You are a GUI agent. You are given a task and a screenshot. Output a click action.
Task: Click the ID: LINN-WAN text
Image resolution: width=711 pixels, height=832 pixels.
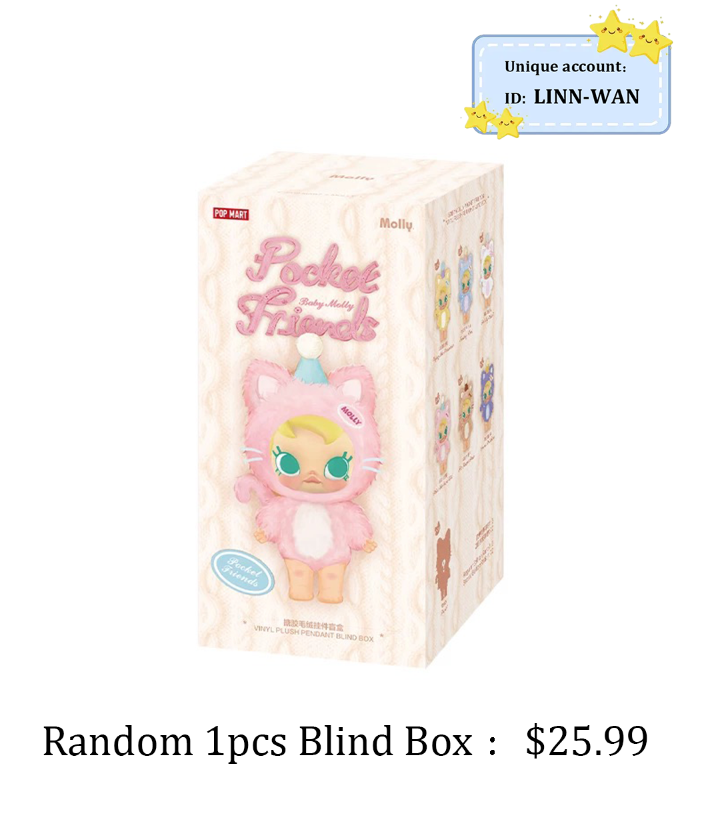coord(572,97)
